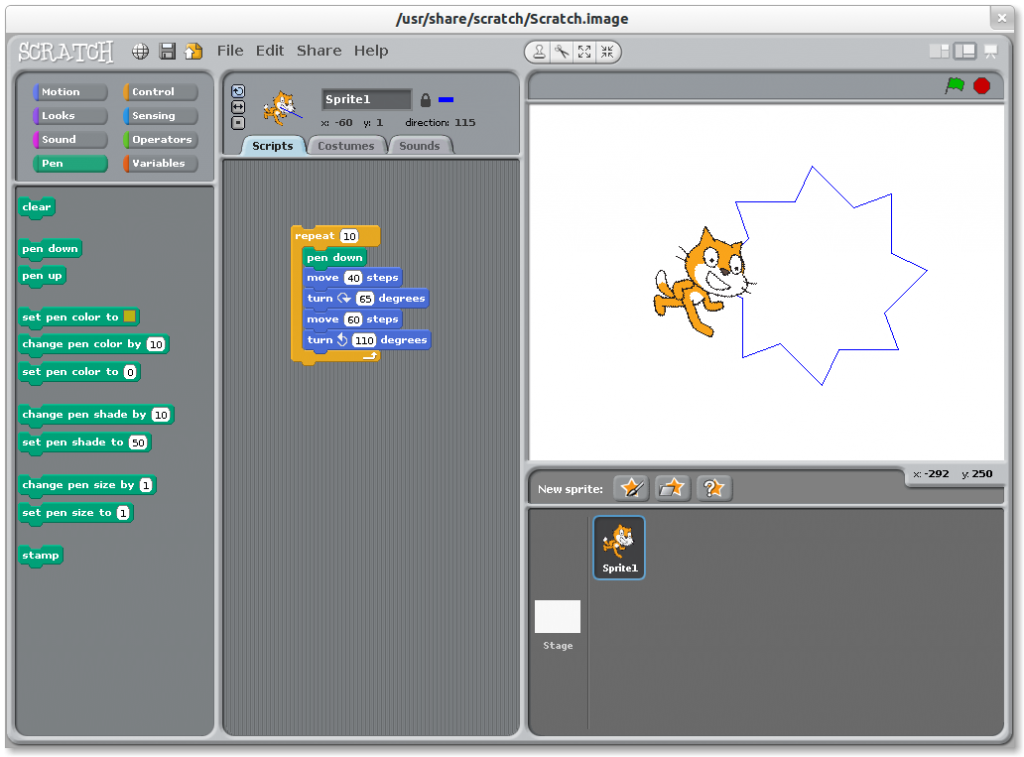Screen dimensions: 1024x757
Task: Select the Grow sprite tool
Action: point(583,50)
